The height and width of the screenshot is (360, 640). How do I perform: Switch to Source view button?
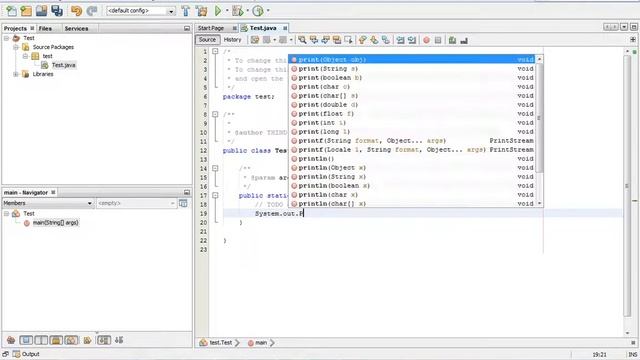tap(207, 40)
